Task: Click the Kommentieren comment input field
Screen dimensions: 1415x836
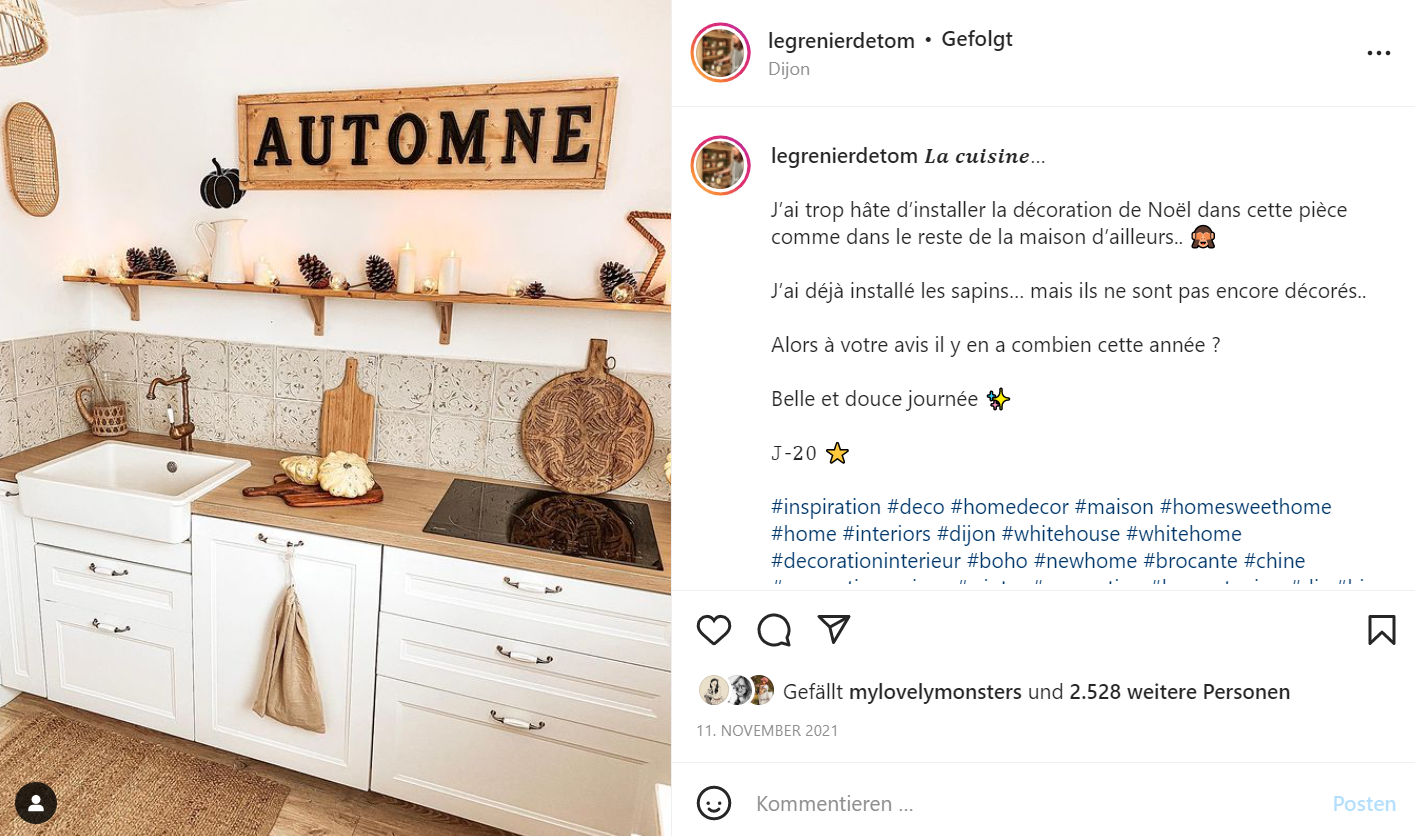Action: [1035, 804]
